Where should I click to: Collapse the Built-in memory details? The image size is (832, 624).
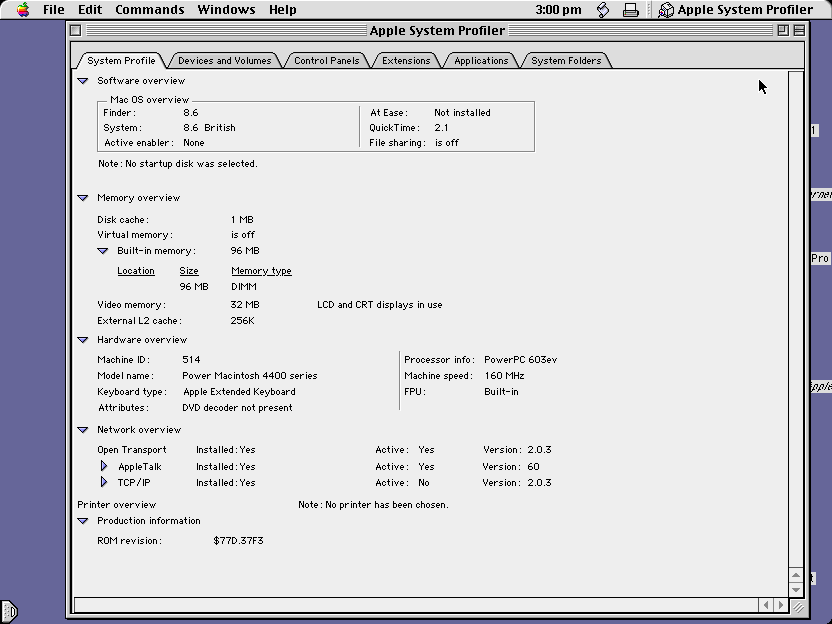click(102, 250)
